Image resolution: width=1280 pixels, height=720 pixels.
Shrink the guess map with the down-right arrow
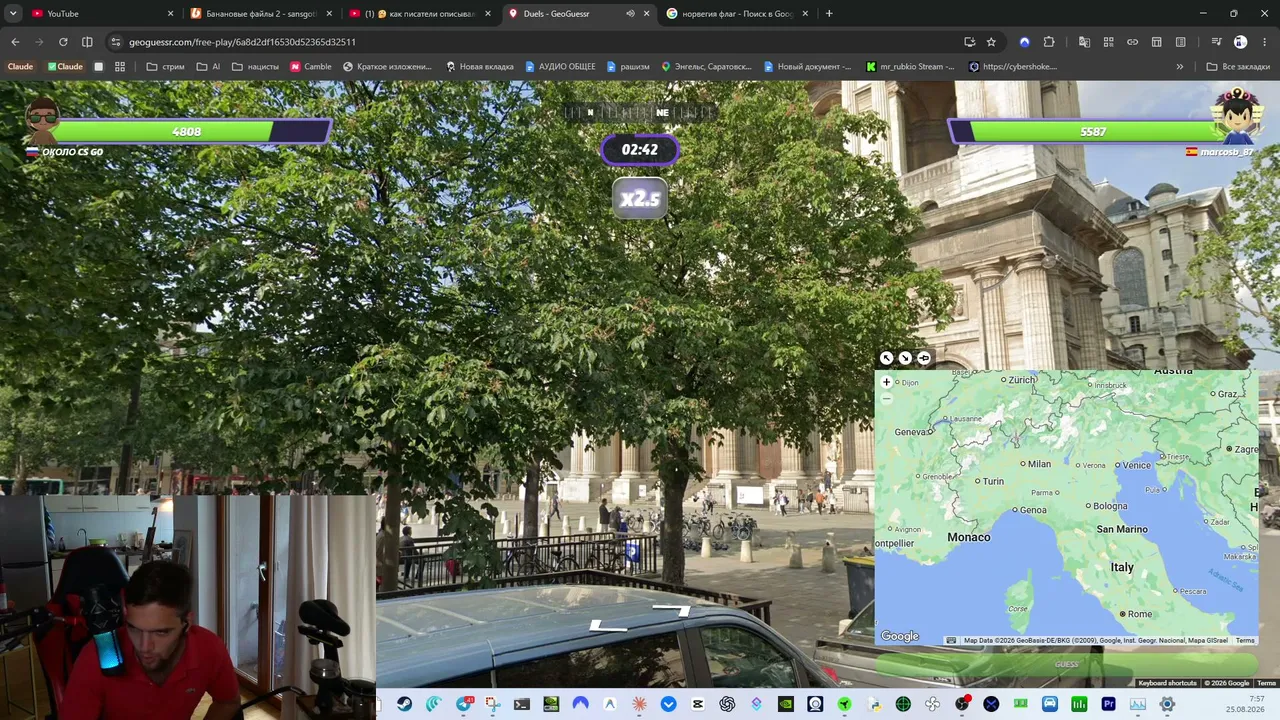tap(905, 358)
